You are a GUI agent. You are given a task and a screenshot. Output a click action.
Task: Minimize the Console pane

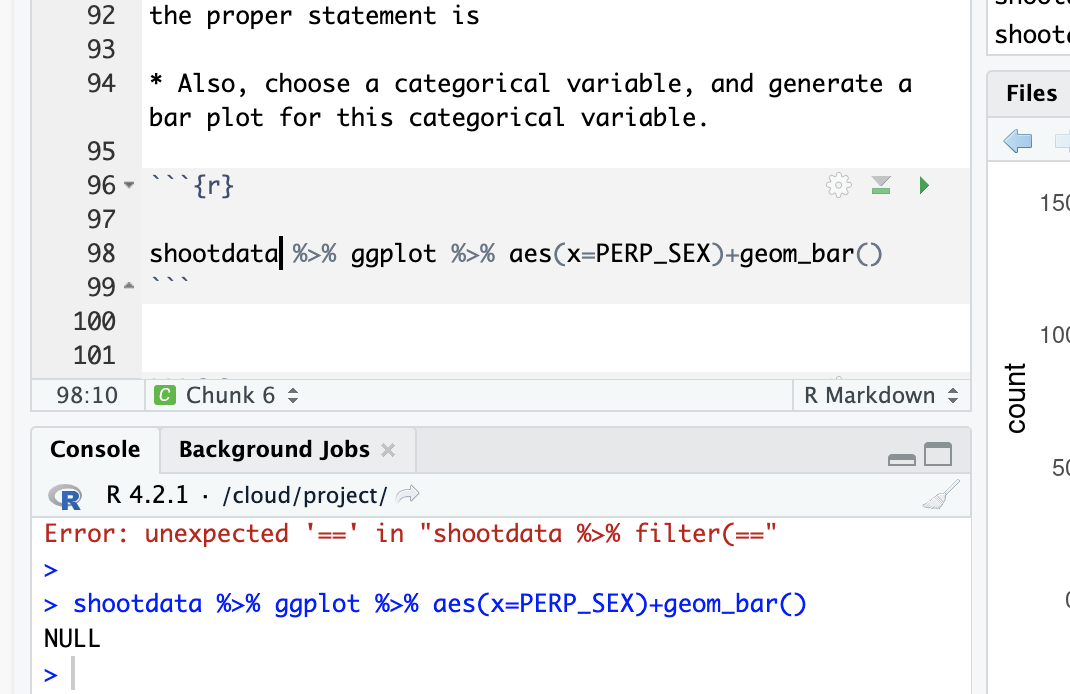(901, 459)
